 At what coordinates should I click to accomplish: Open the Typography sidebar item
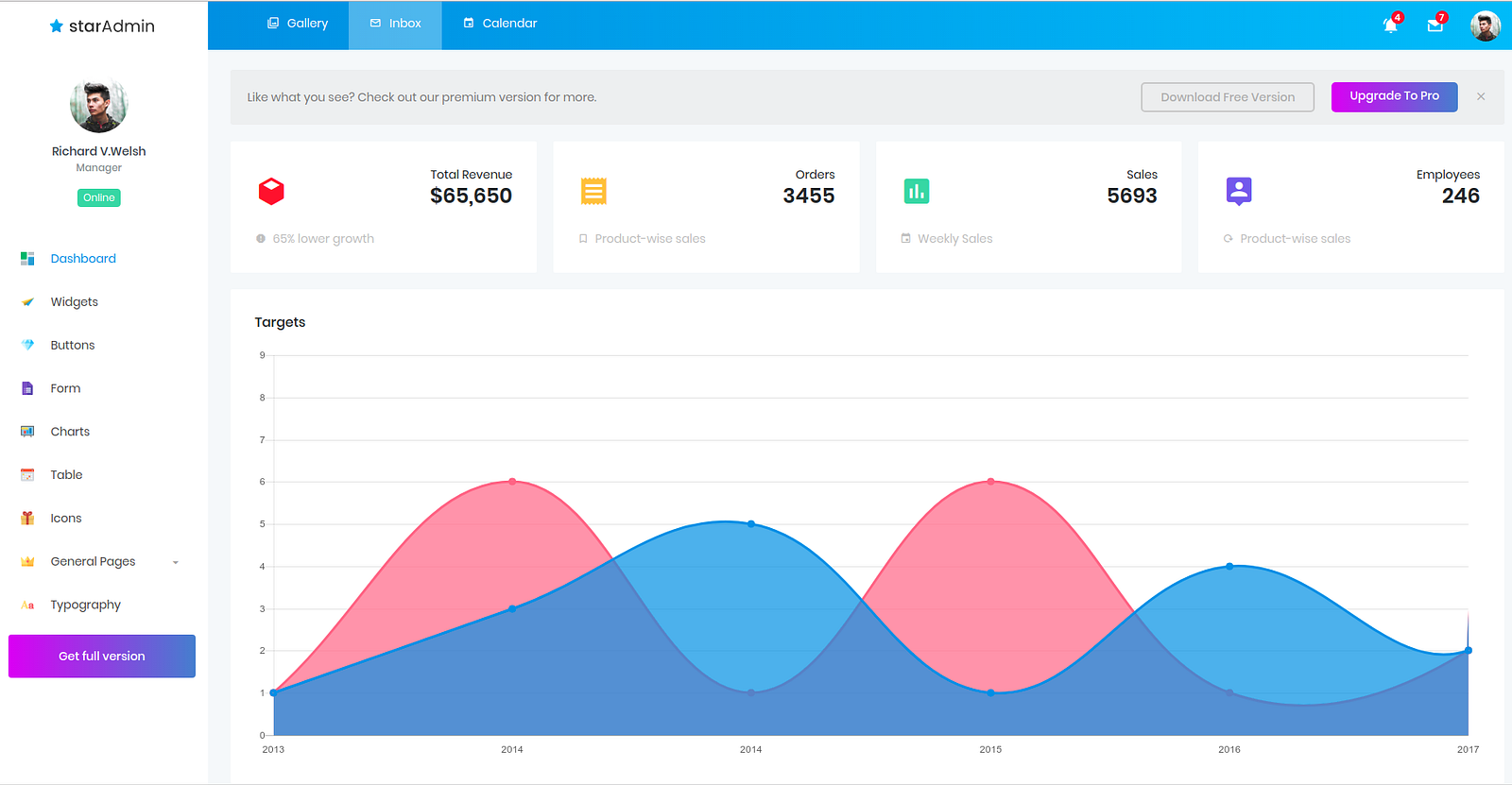coord(86,606)
